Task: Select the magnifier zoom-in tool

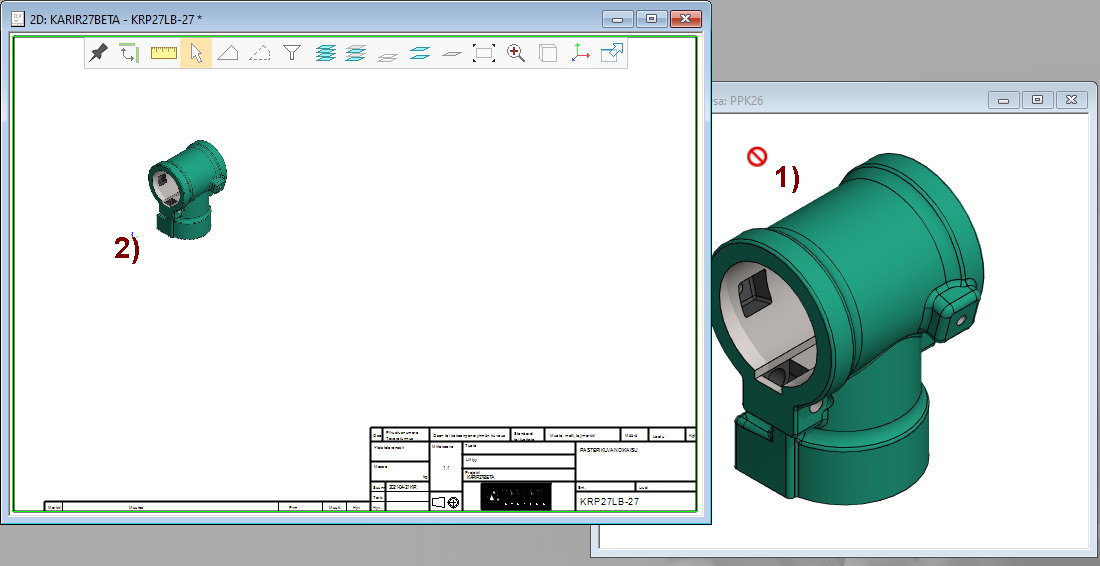Action: 516,53
